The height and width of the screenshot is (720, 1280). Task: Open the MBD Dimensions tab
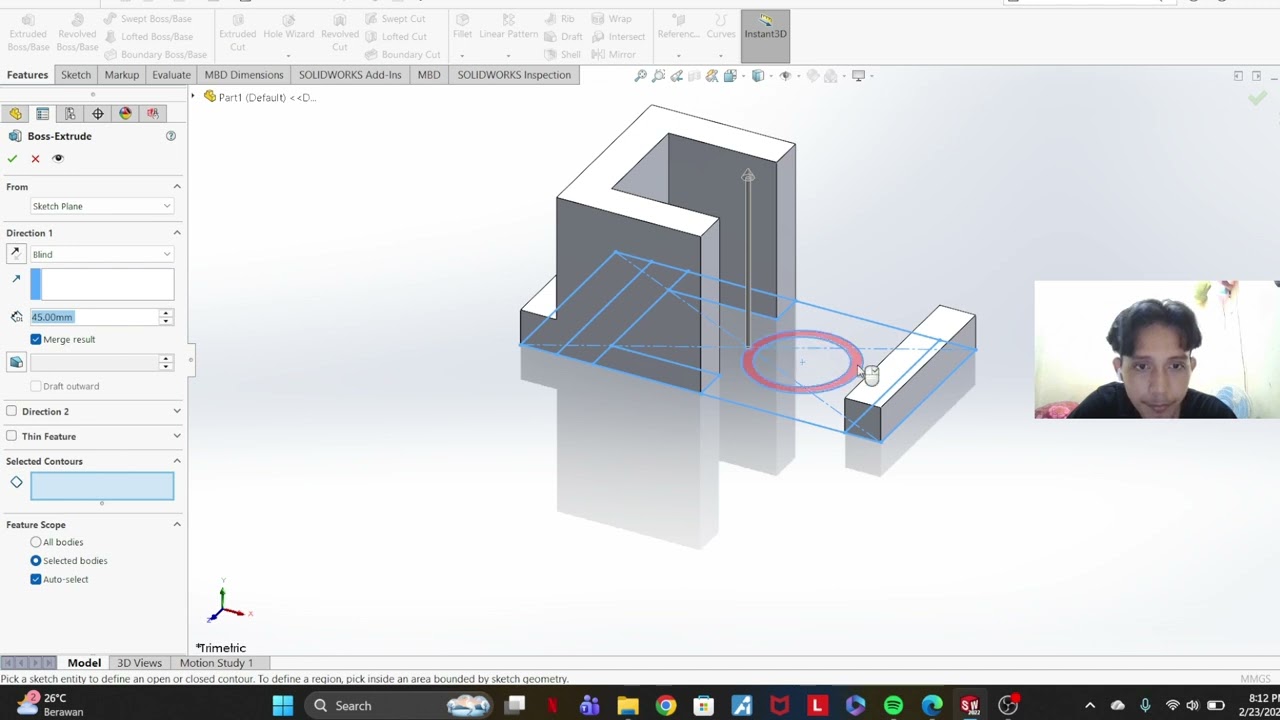[244, 75]
